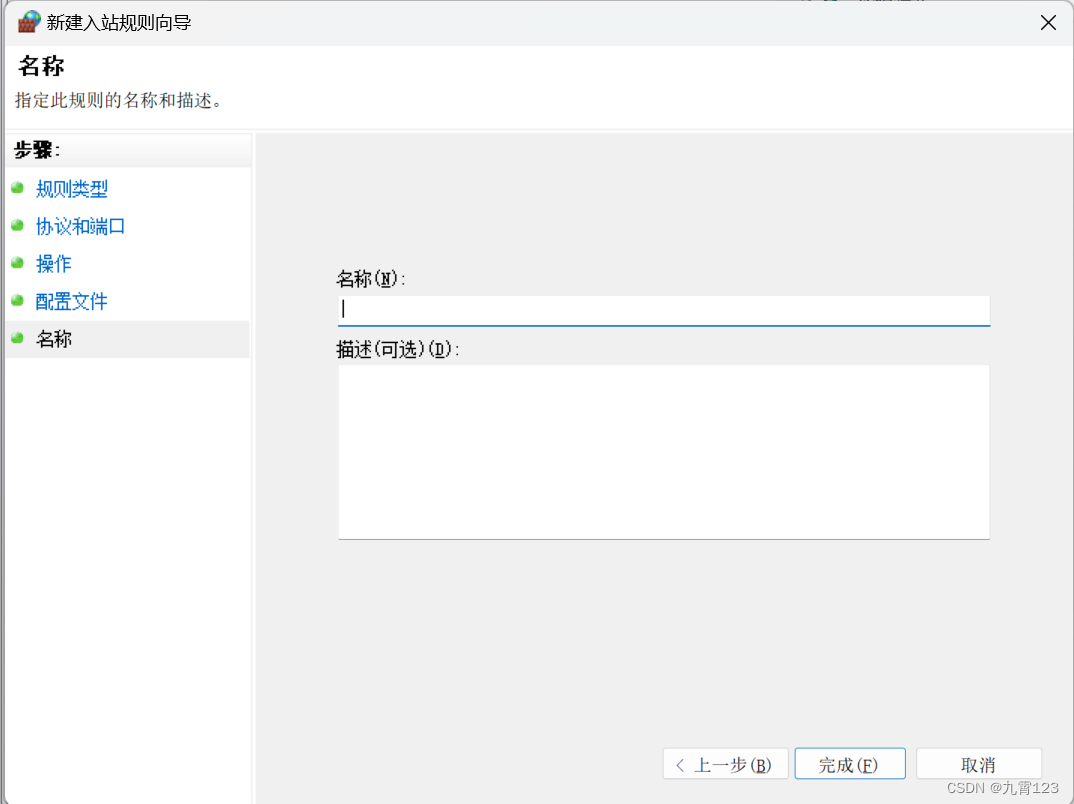Click the green bullet beside 配置文件

click(18, 301)
